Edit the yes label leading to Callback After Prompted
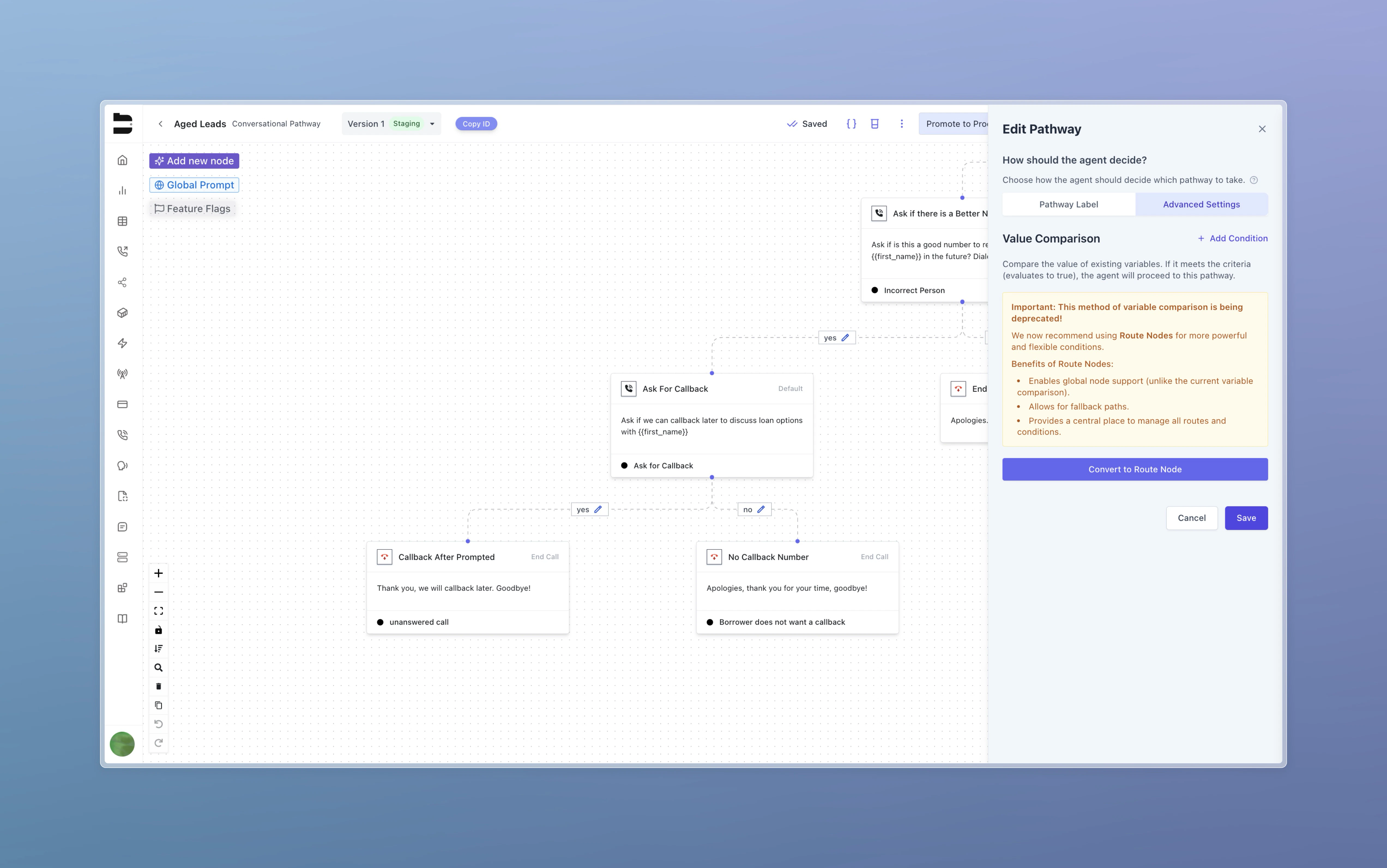Image resolution: width=1387 pixels, height=868 pixels. [598, 509]
